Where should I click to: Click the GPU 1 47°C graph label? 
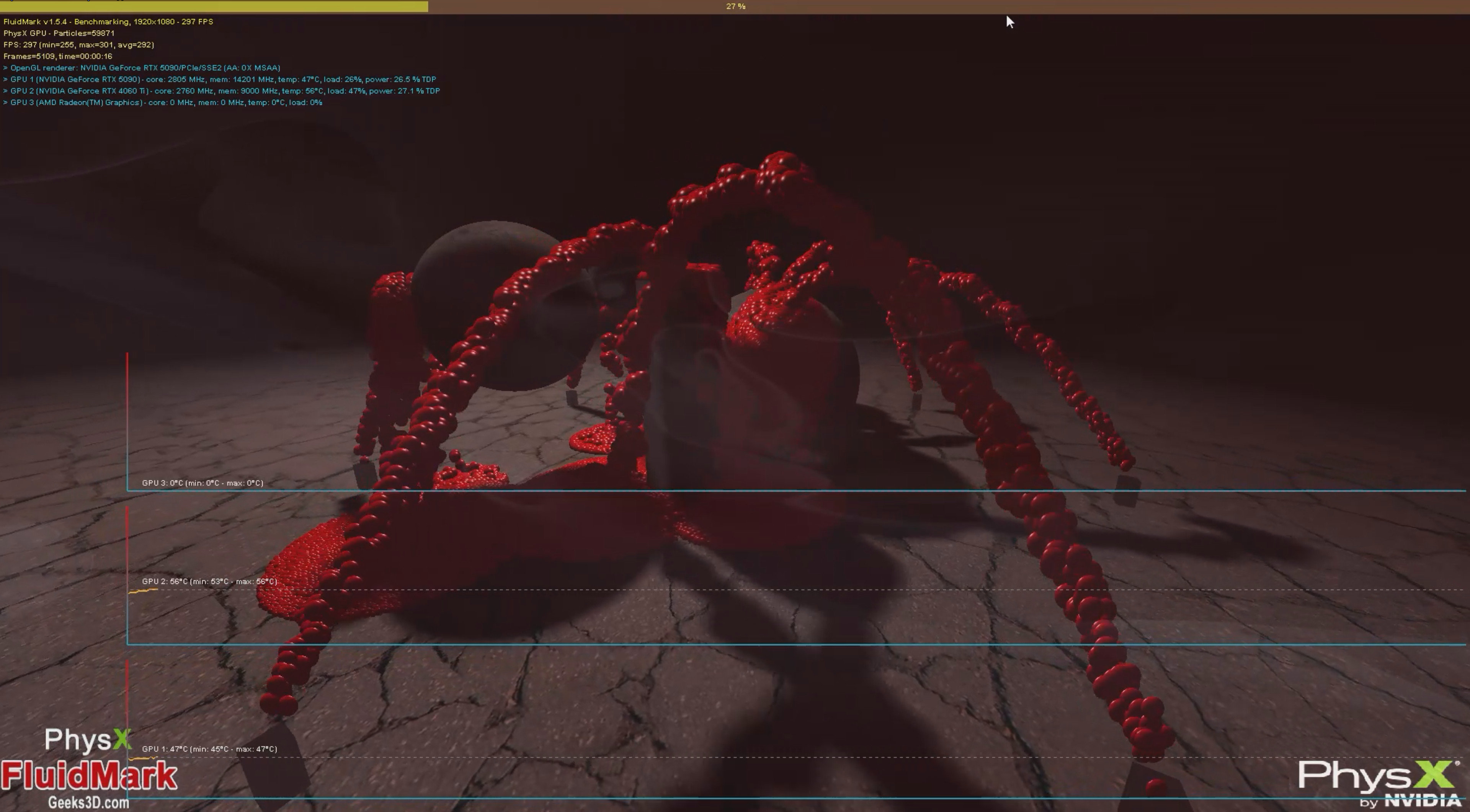[209, 749]
